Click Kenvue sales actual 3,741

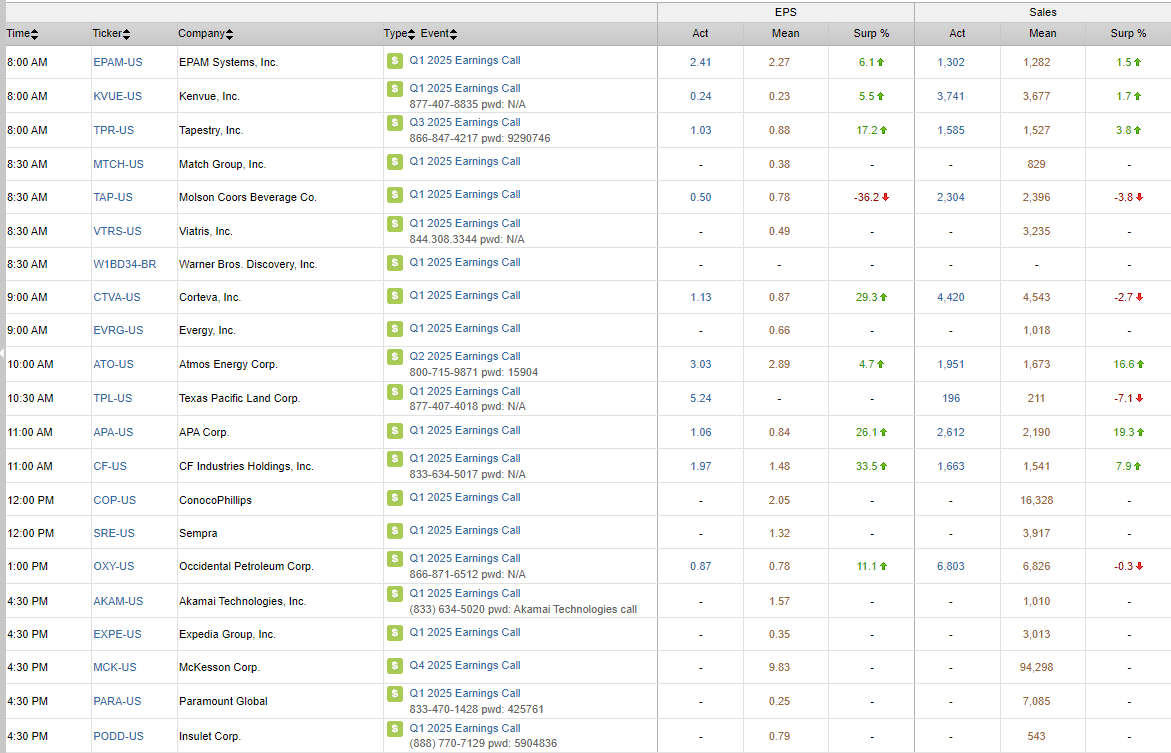point(951,96)
